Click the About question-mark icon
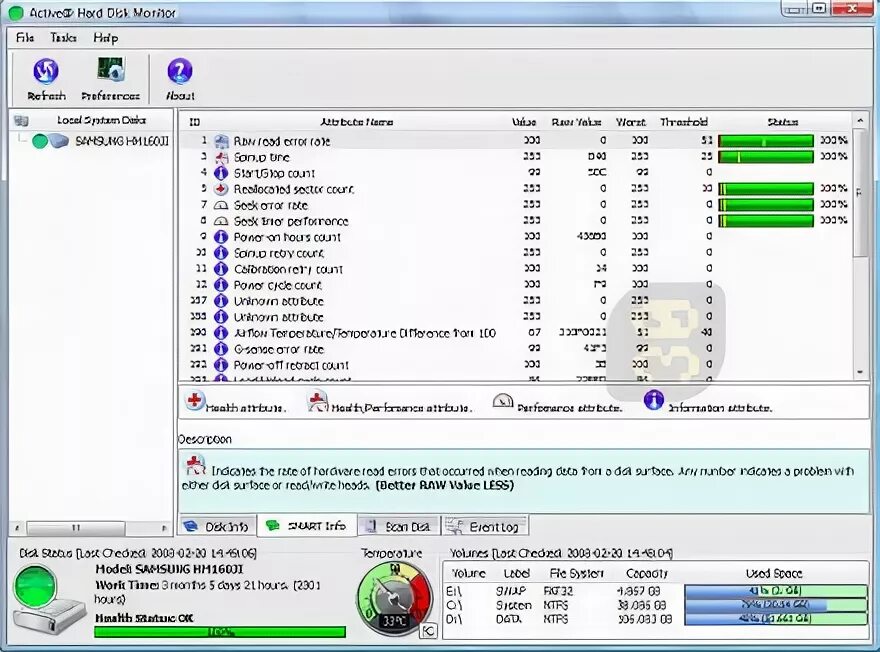 [180, 71]
